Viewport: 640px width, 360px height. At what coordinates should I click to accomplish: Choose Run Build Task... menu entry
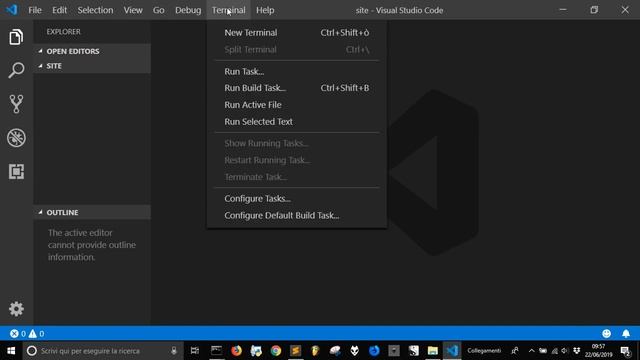(297, 88)
